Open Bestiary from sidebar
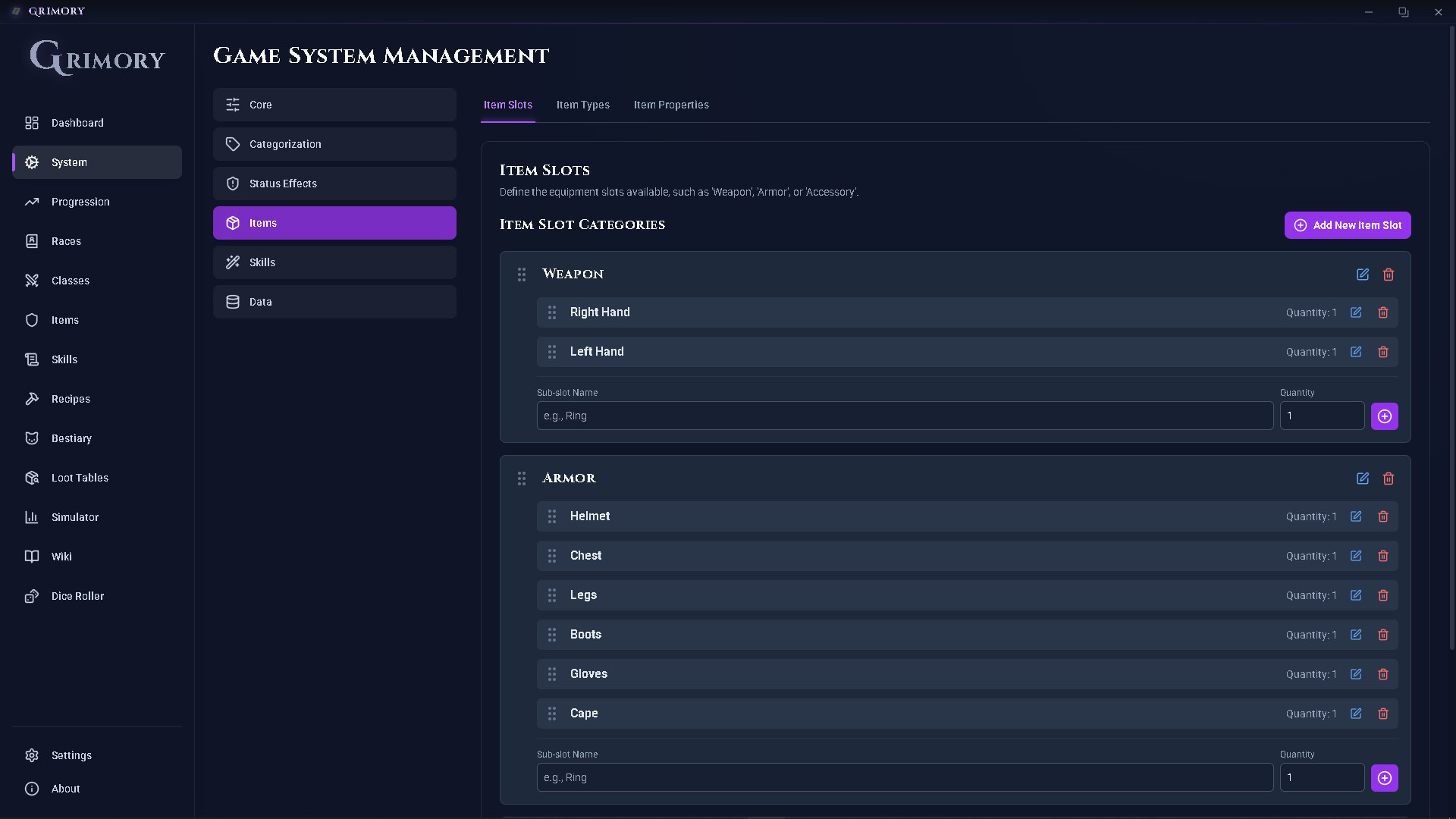This screenshot has height=819, width=1456. [x=71, y=438]
